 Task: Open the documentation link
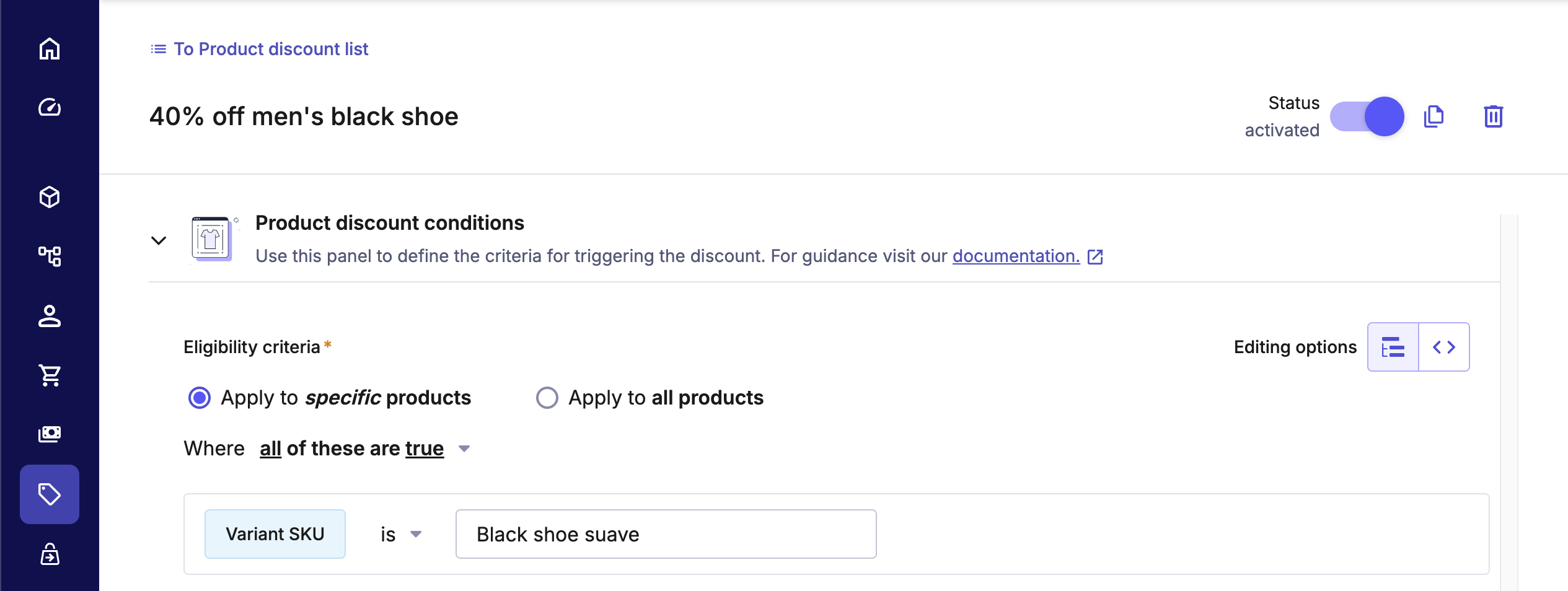pos(1016,256)
